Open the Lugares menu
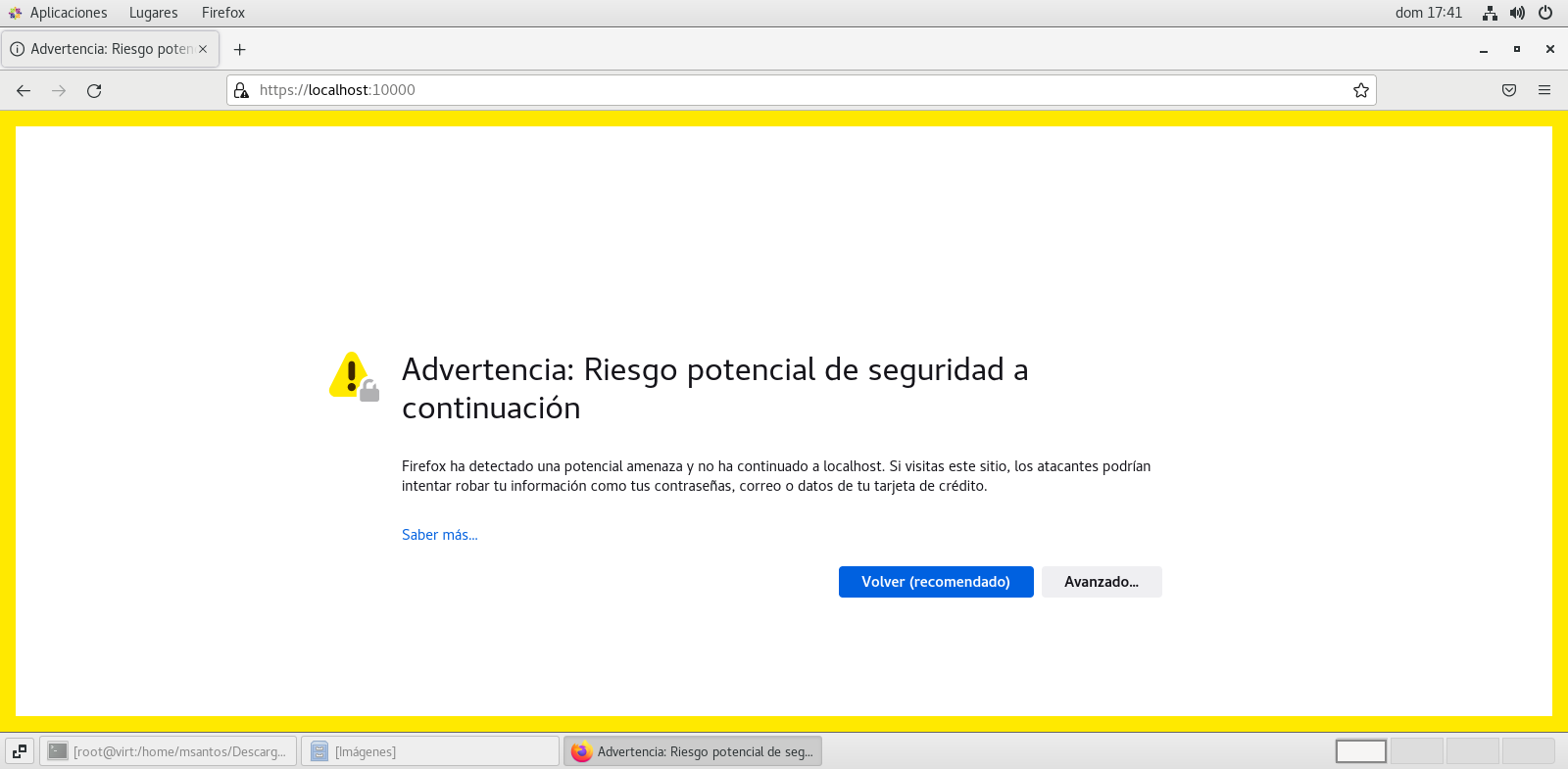The height and width of the screenshot is (769, 1568). 153,13
